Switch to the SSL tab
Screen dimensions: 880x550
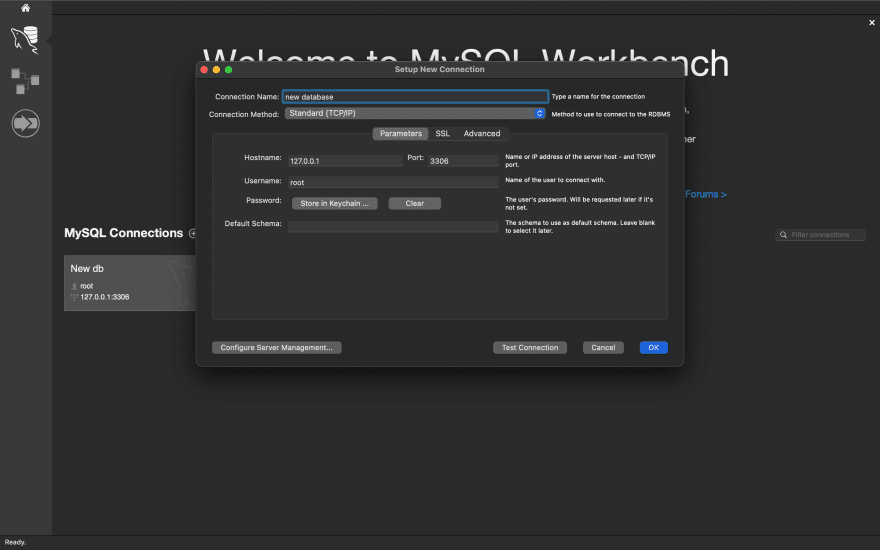[442, 134]
